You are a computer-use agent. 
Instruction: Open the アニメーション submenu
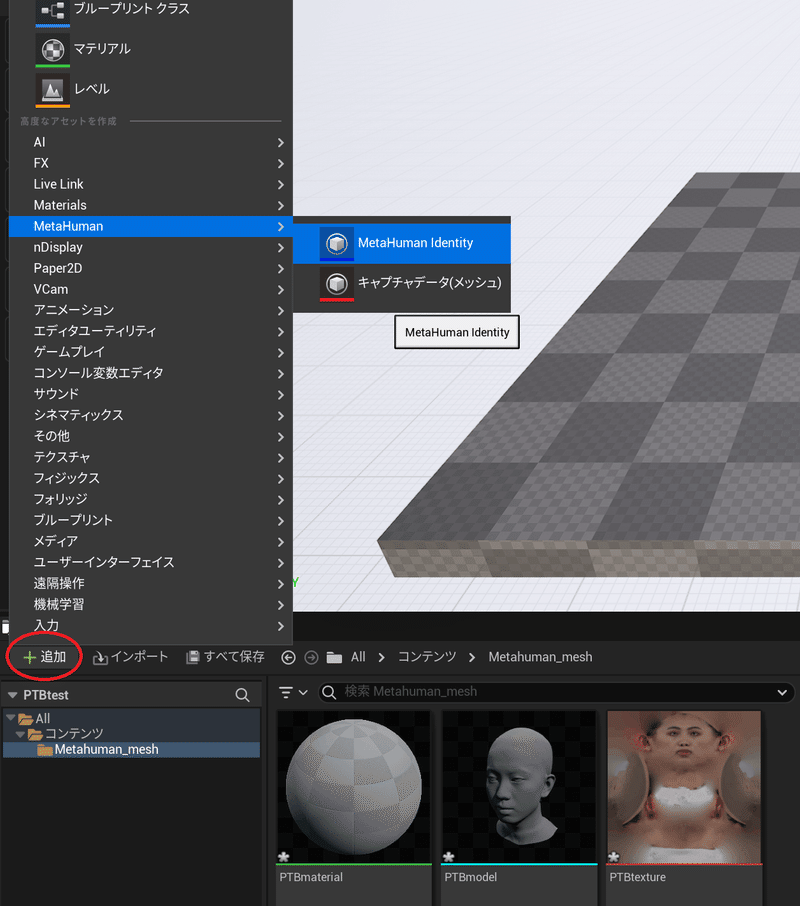pos(151,310)
